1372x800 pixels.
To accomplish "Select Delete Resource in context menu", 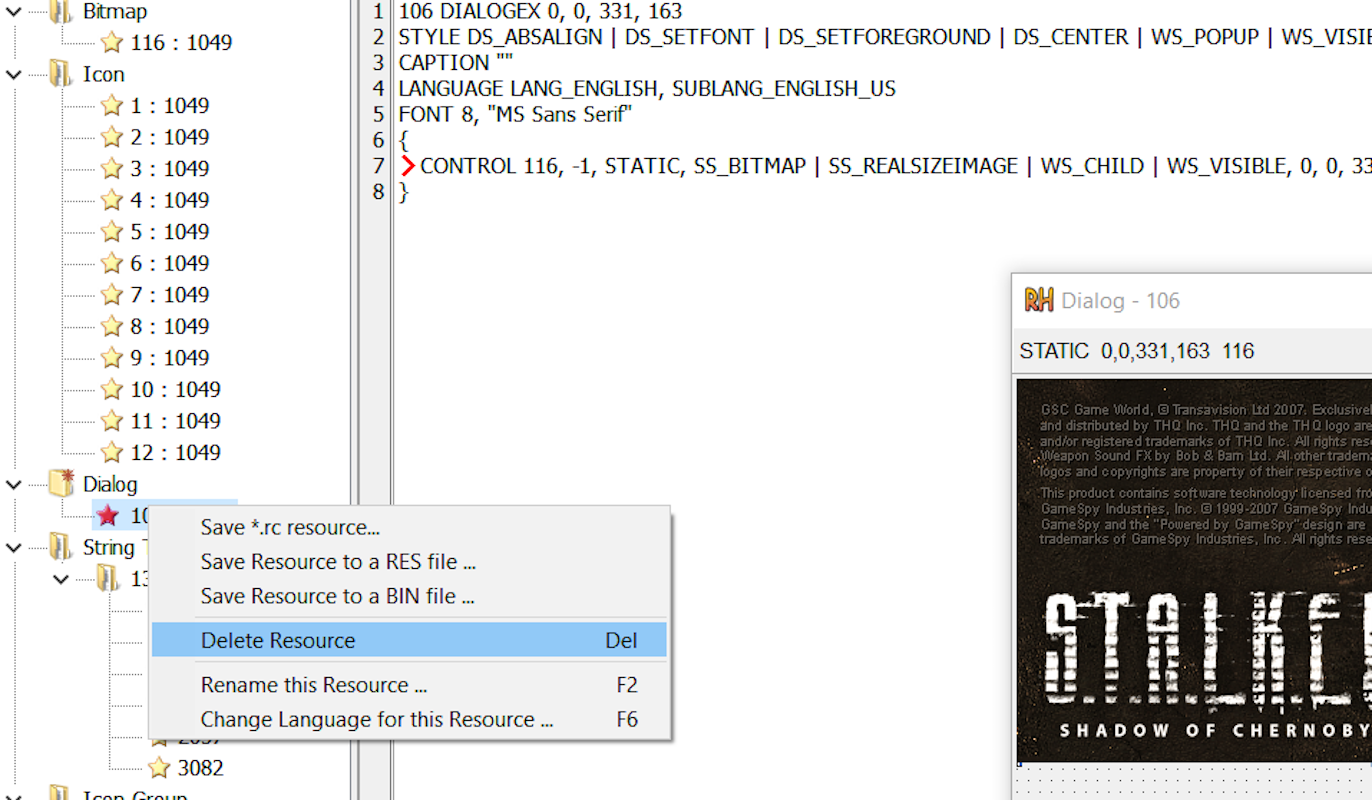I will (x=409, y=640).
